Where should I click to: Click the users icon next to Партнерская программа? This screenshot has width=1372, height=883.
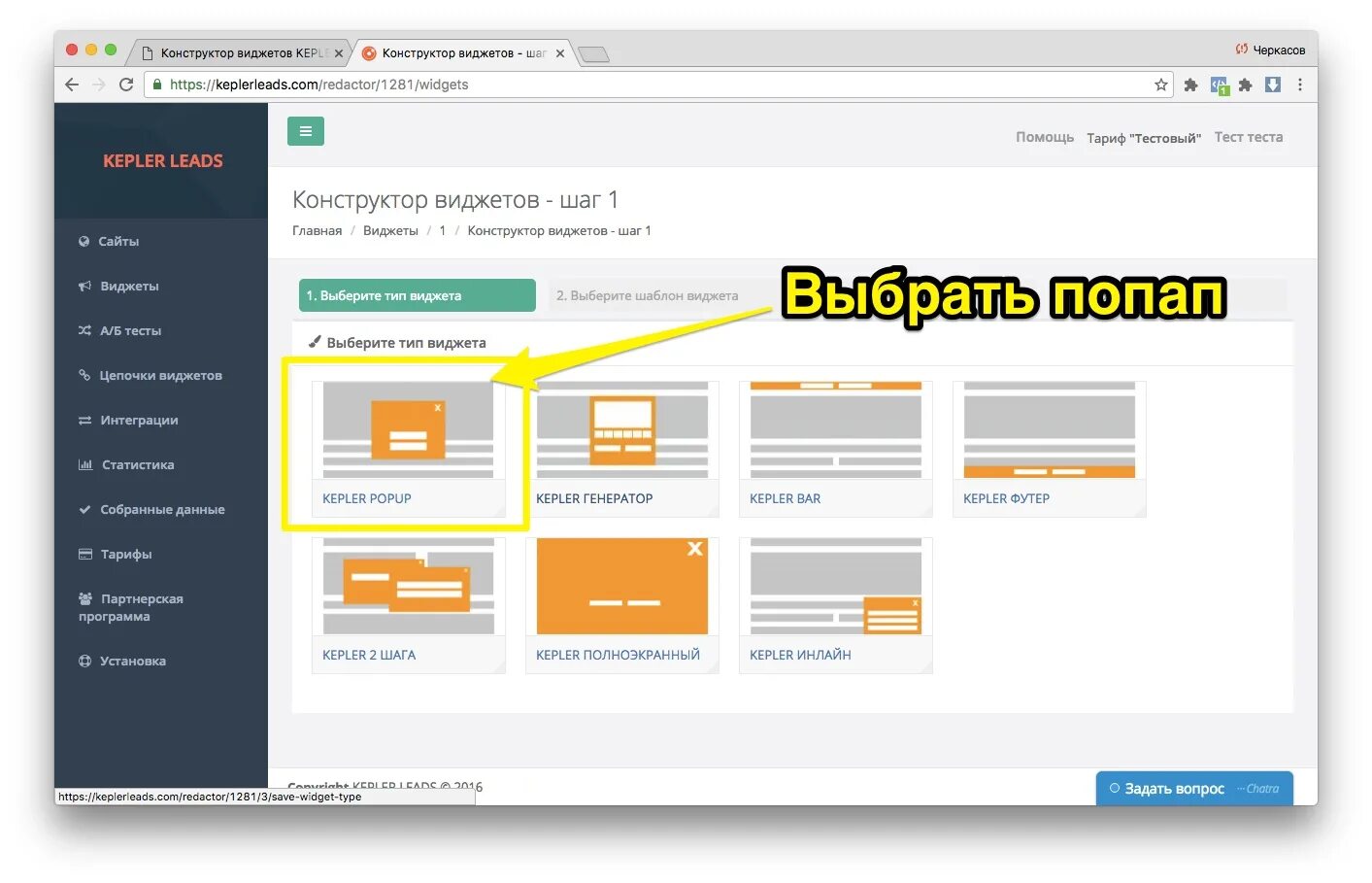coord(85,598)
